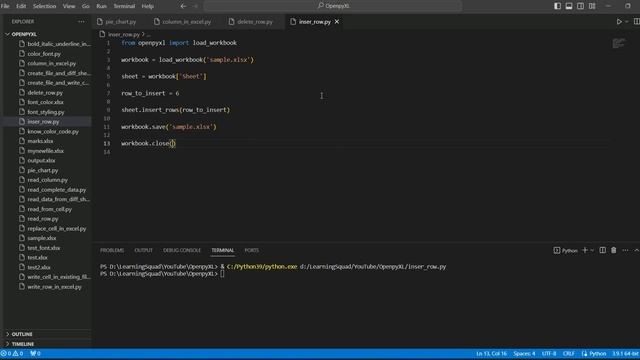
Task: Click the errors and warnings status indicator
Action: tap(12, 353)
